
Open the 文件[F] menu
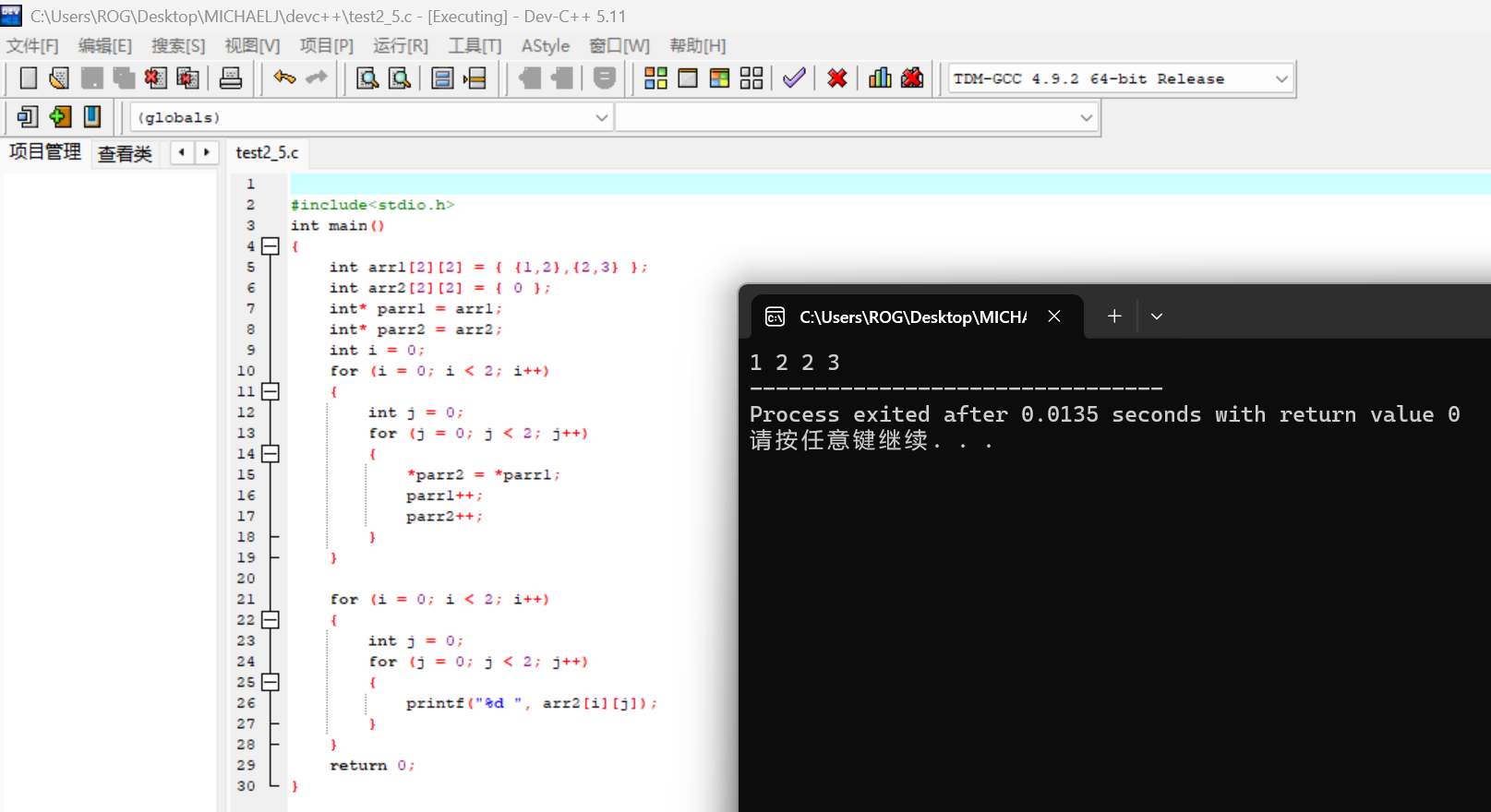32,46
